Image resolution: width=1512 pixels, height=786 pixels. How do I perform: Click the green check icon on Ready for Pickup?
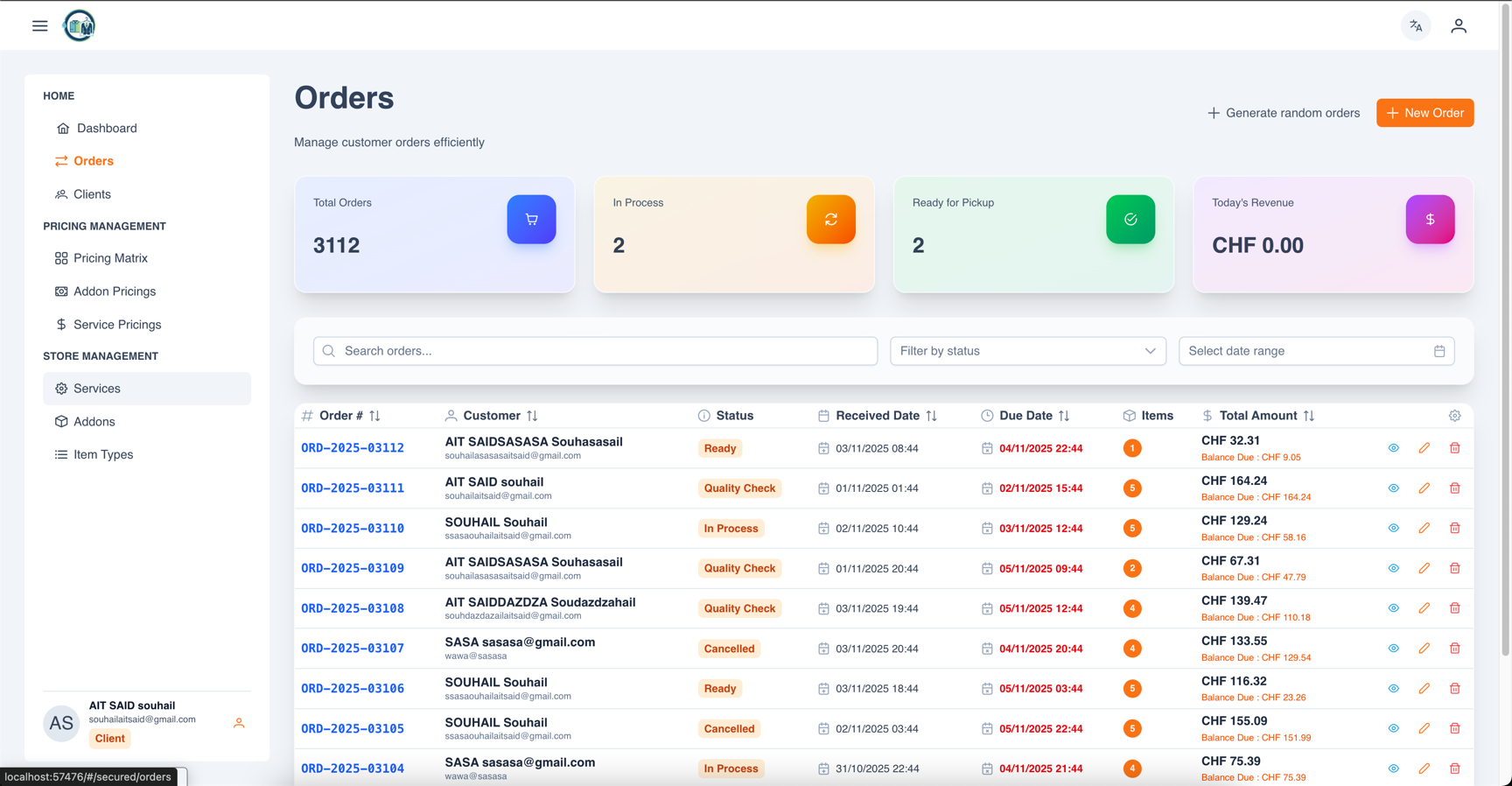click(x=1130, y=219)
